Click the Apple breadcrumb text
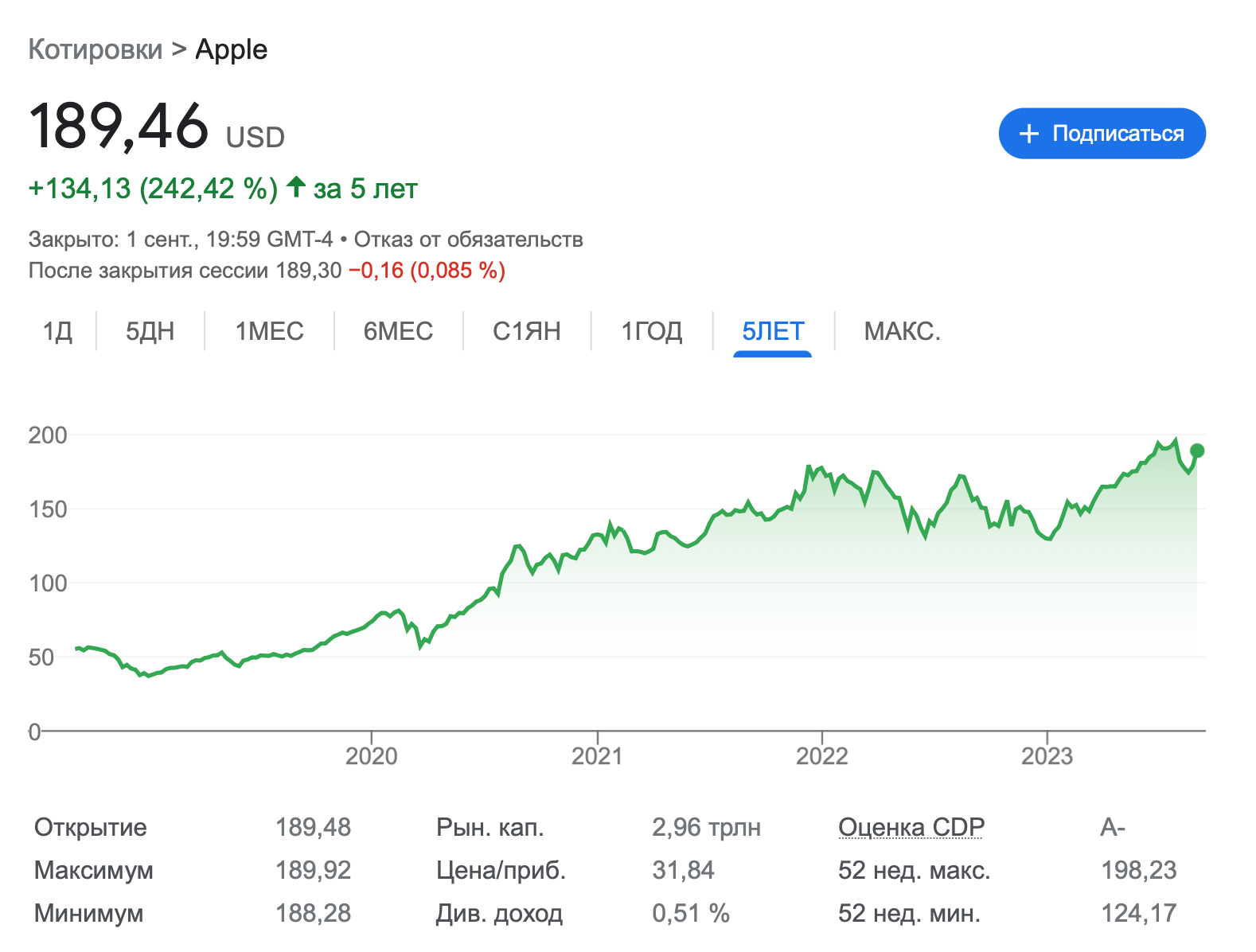The width and height of the screenshot is (1256, 952). tap(232, 49)
